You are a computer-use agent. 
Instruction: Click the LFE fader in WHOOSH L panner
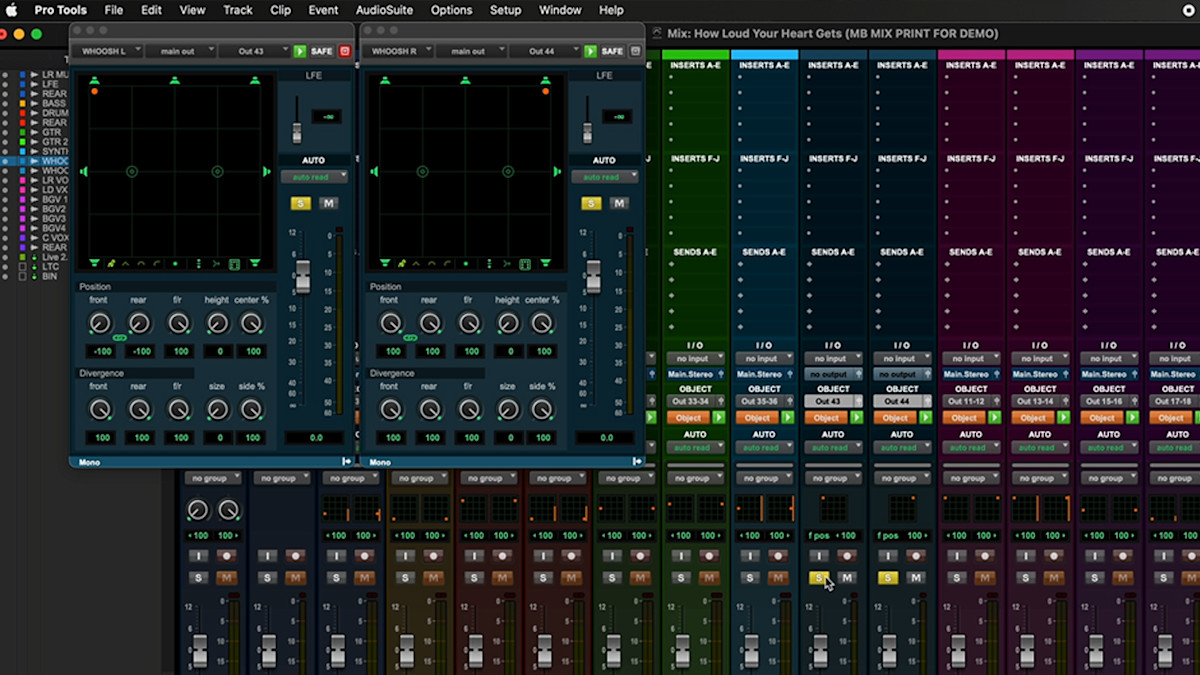[296, 132]
